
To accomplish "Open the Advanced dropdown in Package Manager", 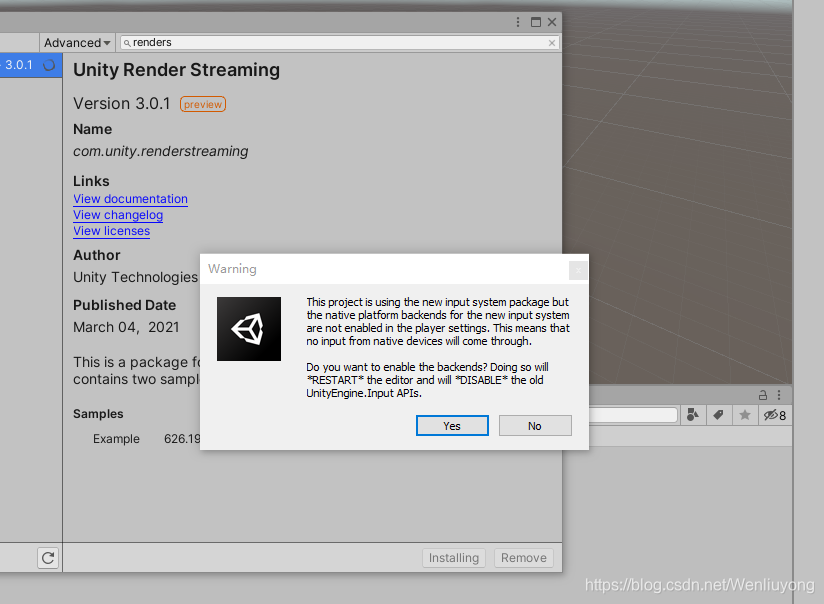I will 77,43.
